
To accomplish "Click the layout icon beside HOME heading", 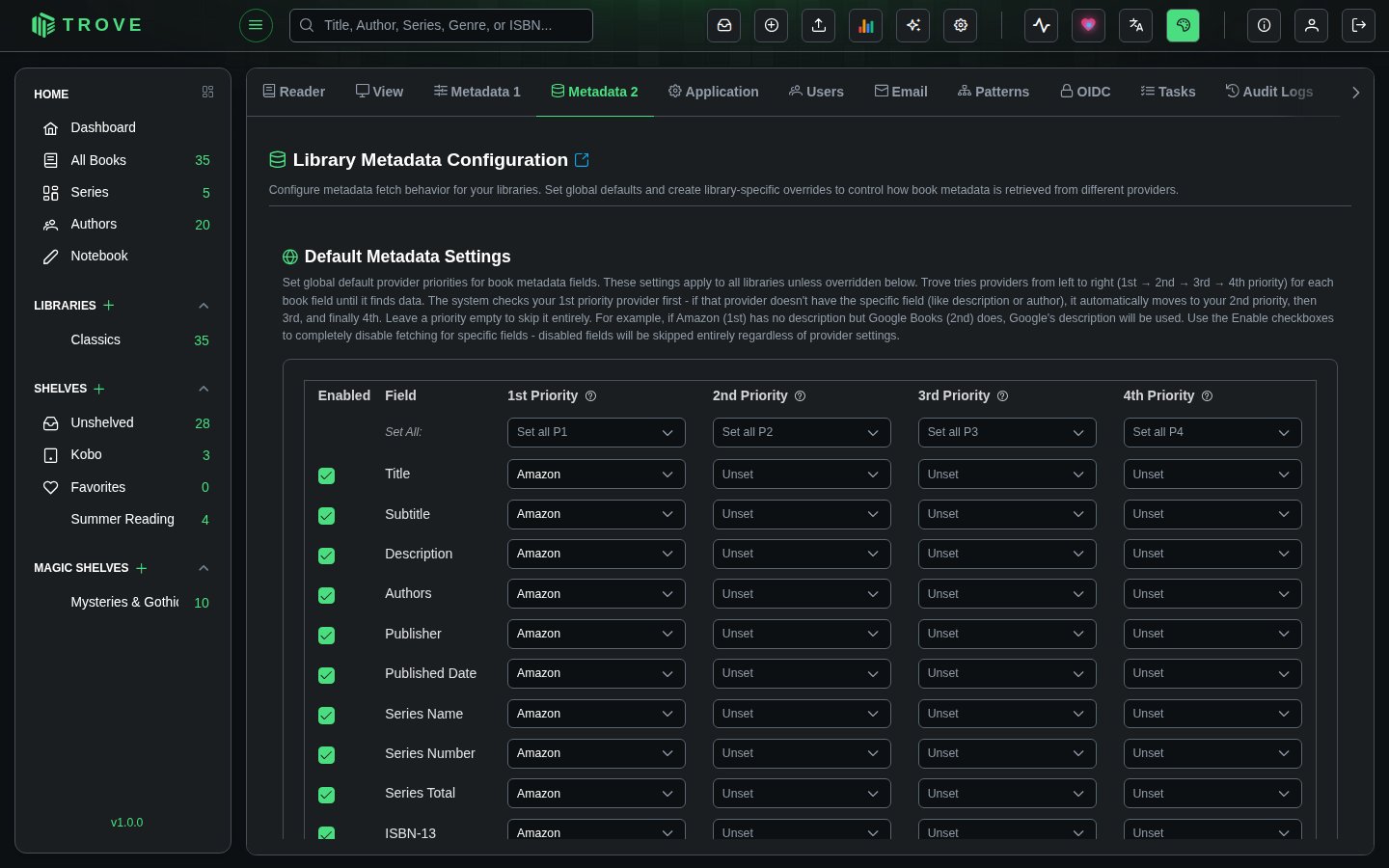I will 207,92.
